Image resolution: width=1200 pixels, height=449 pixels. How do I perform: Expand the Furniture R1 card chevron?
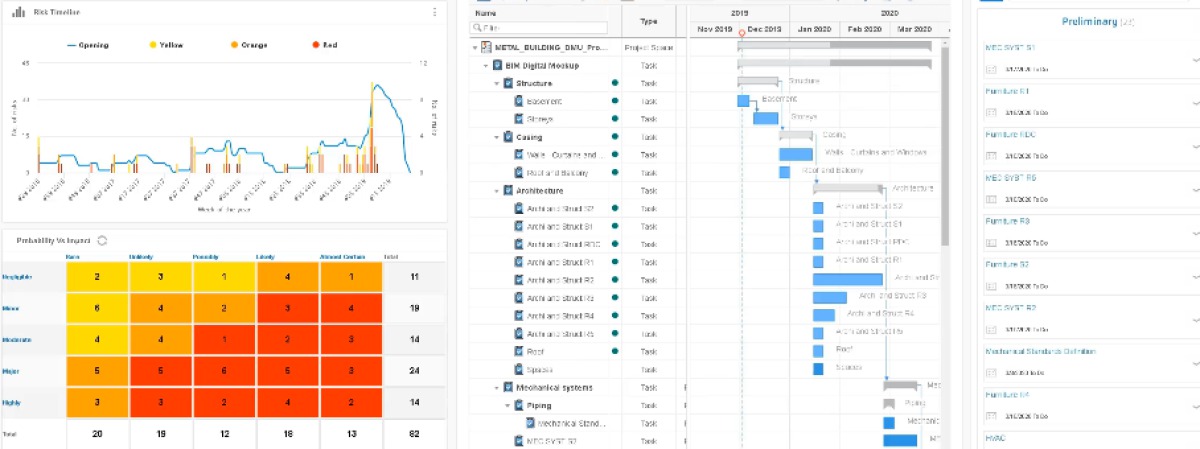[x=1196, y=103]
